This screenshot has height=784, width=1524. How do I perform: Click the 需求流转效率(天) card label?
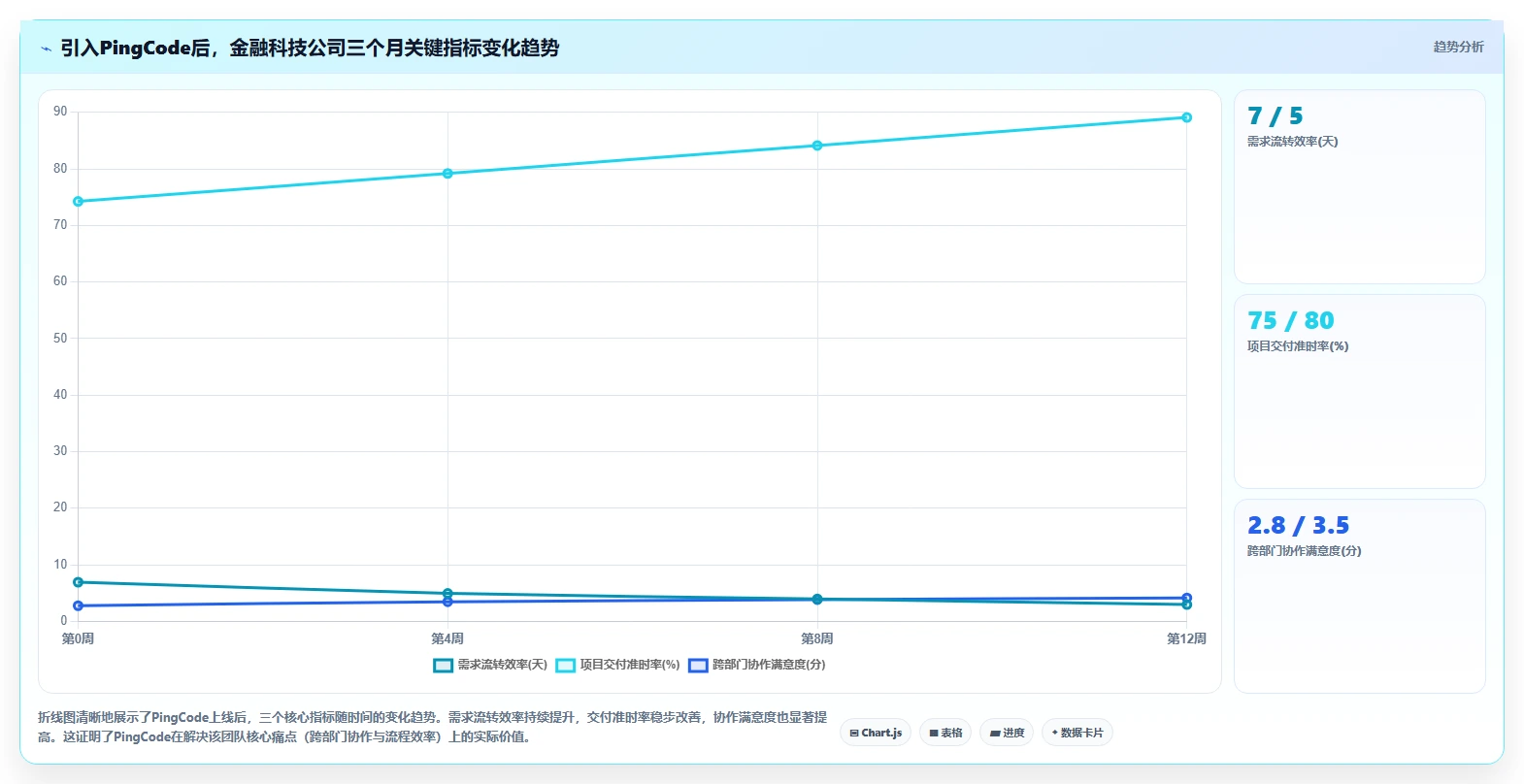pos(1293,142)
